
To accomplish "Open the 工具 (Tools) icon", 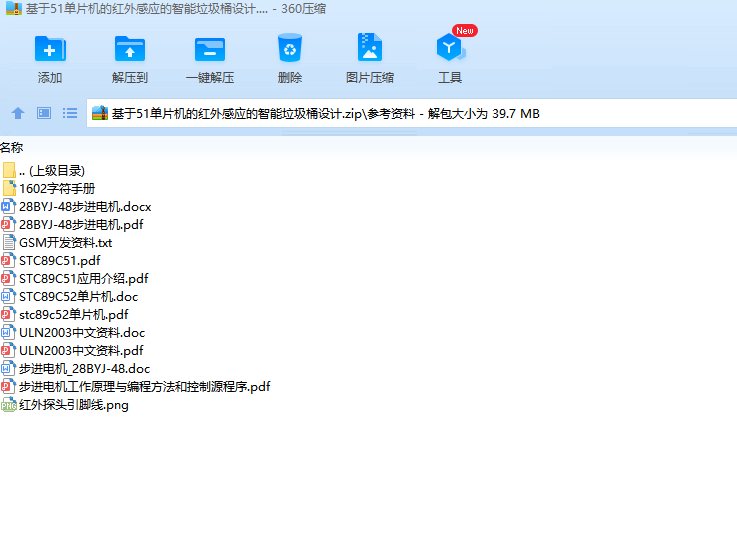I will click(450, 47).
